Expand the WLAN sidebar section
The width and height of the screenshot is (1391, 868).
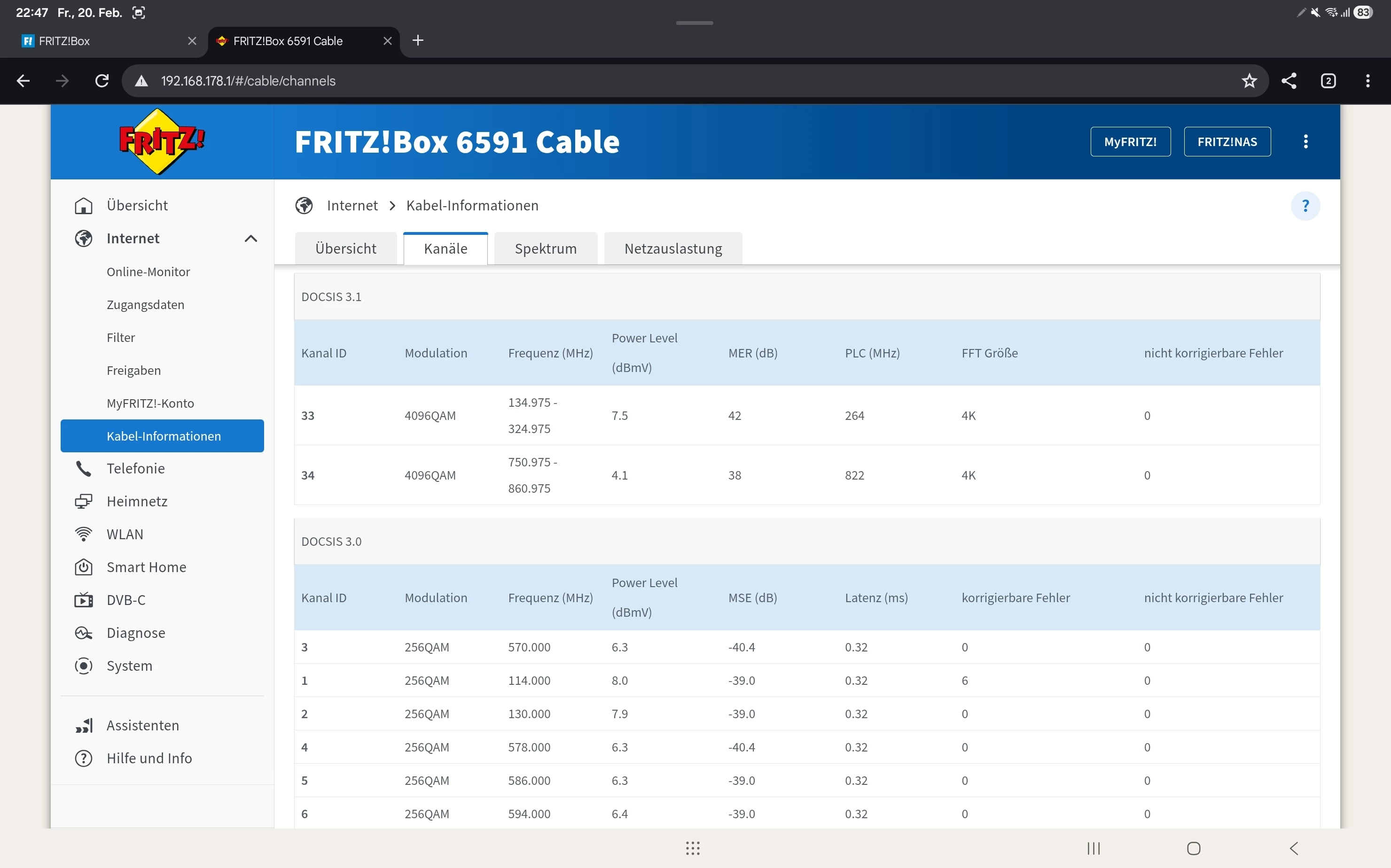coord(125,534)
